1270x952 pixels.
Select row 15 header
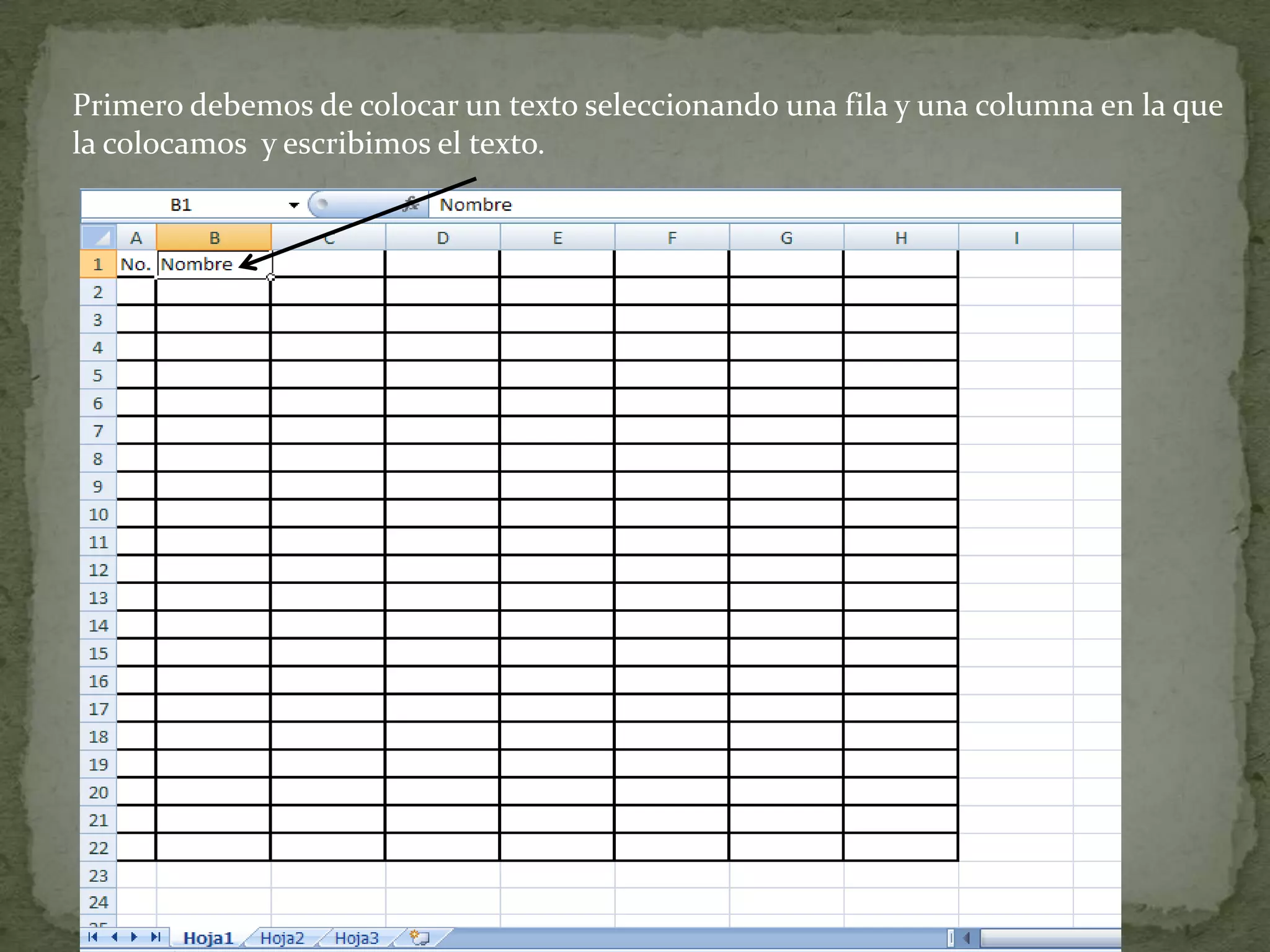(x=98, y=653)
